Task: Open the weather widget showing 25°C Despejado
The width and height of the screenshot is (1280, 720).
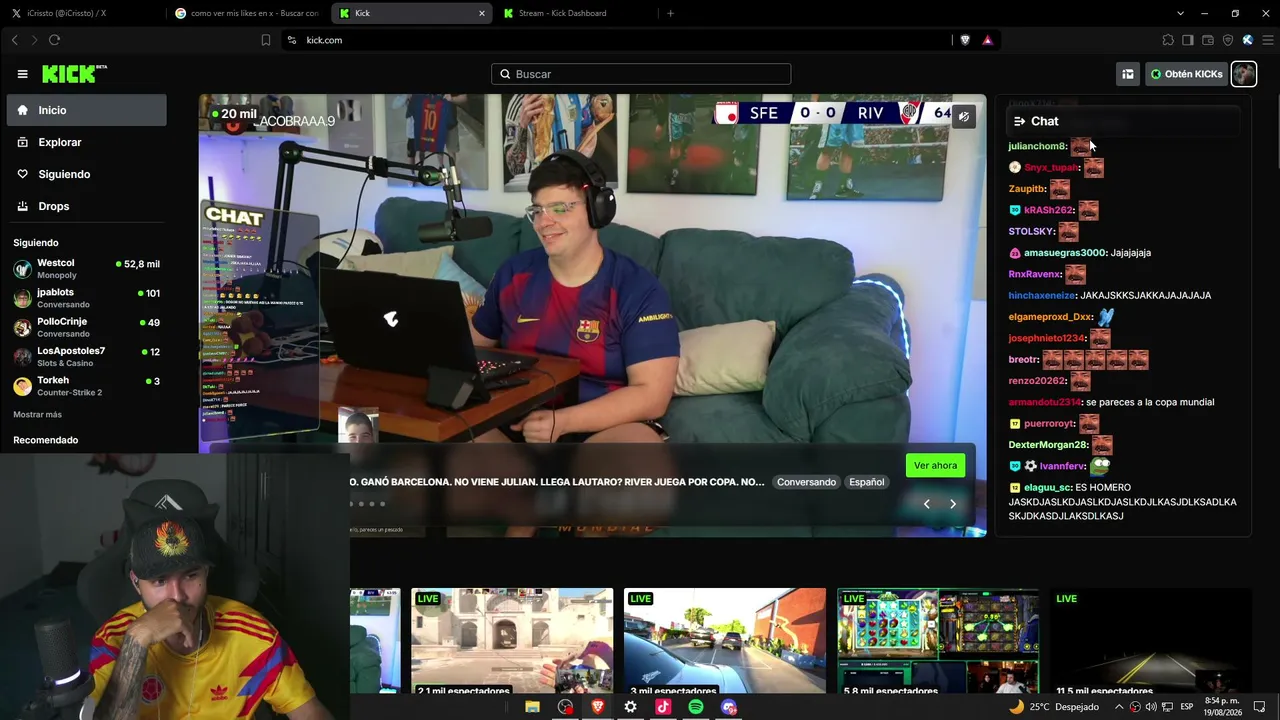Action: 1054,707
